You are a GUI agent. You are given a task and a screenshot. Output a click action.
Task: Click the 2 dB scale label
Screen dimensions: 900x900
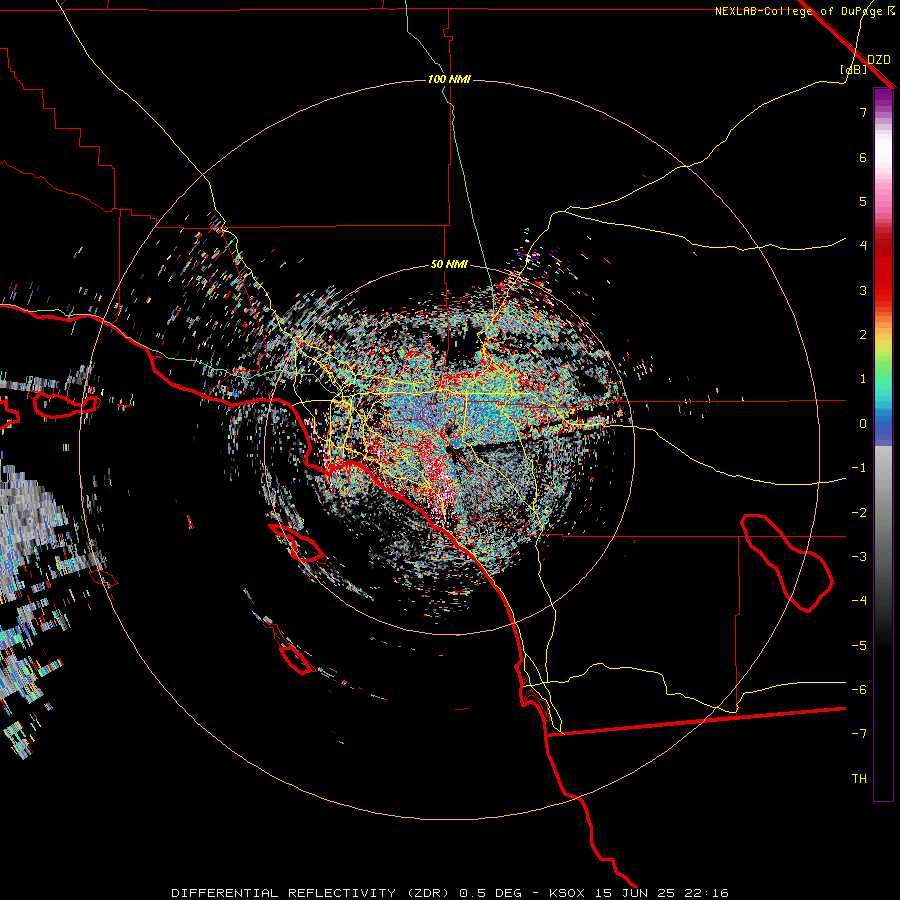click(863, 334)
